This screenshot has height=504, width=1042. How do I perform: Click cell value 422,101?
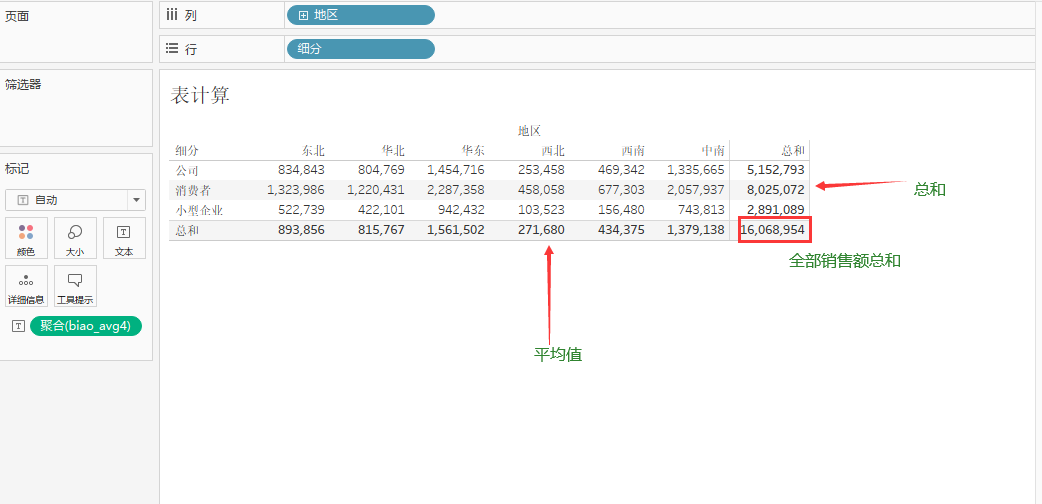coord(381,210)
